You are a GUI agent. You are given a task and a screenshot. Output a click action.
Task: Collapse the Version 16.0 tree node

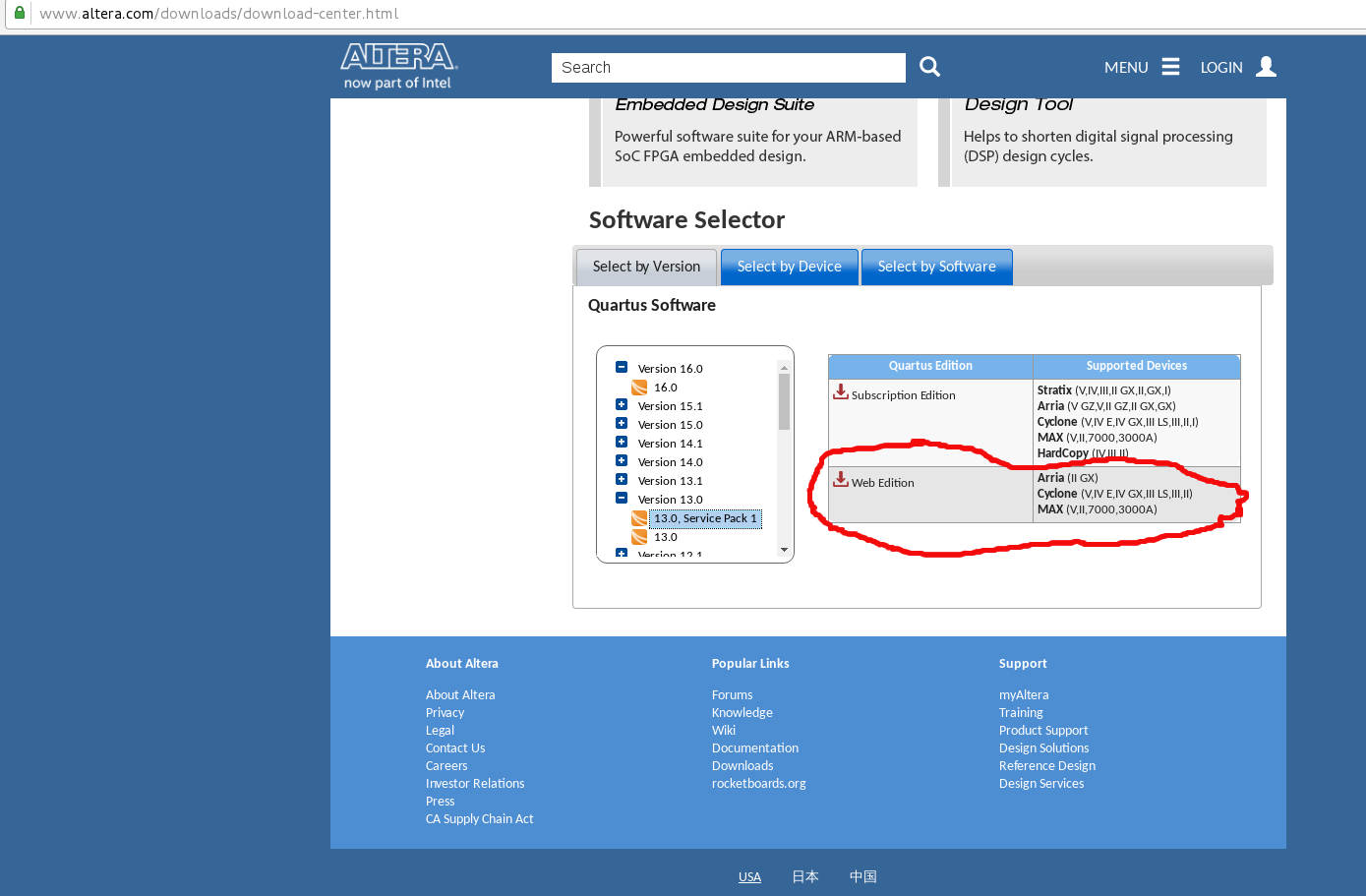point(622,368)
